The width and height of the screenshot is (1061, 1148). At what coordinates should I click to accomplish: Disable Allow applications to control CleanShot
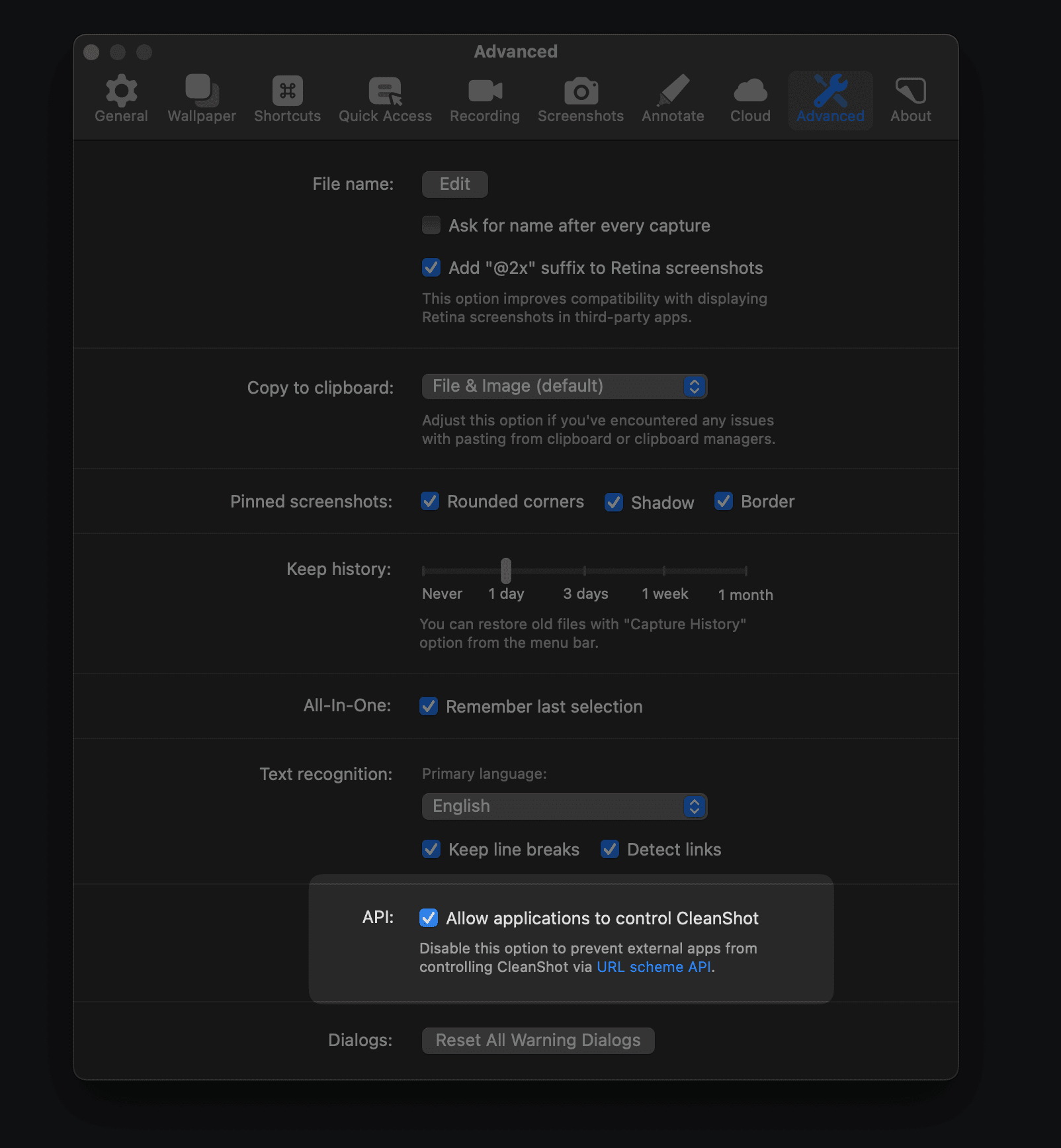(429, 918)
